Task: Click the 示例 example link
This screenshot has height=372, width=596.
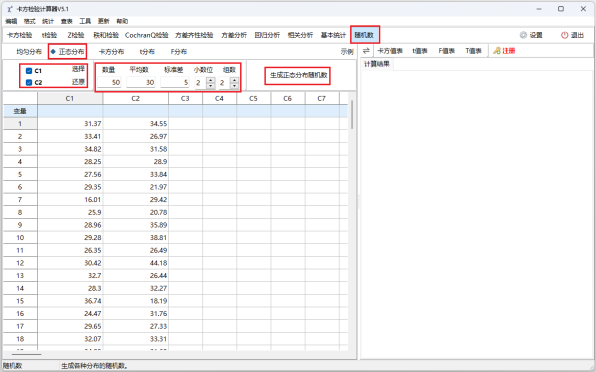Action: click(347, 52)
